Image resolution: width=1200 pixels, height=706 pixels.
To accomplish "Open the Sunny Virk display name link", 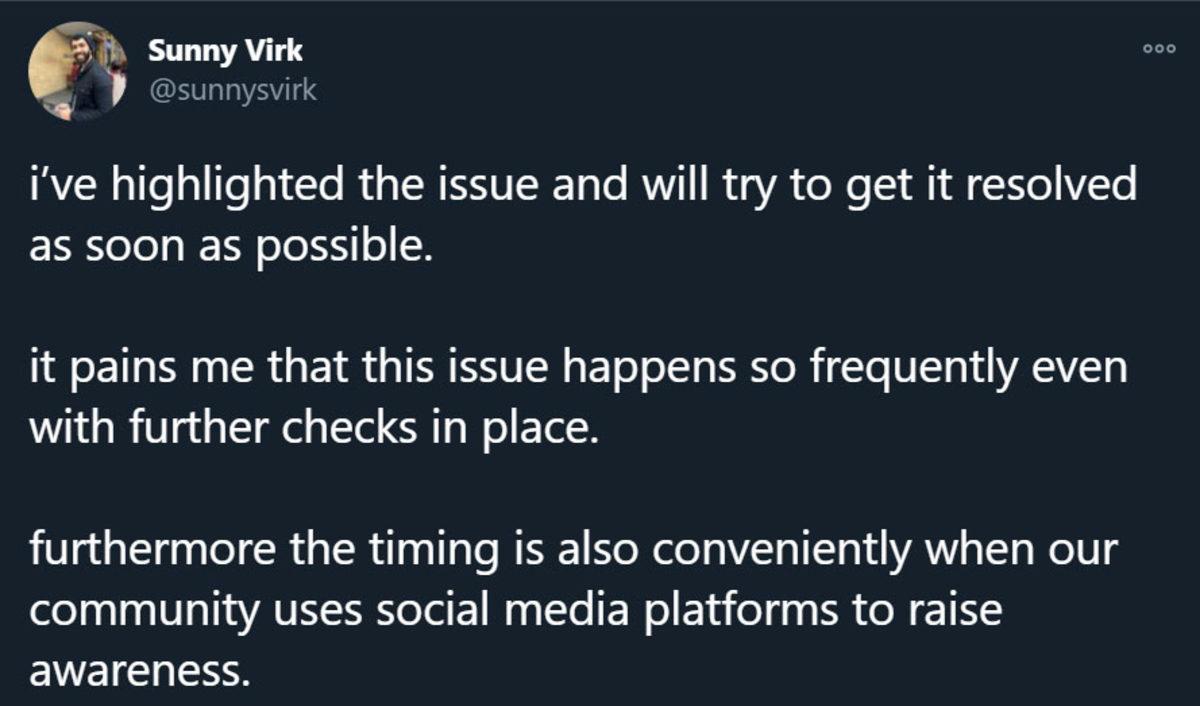I will 225,51.
